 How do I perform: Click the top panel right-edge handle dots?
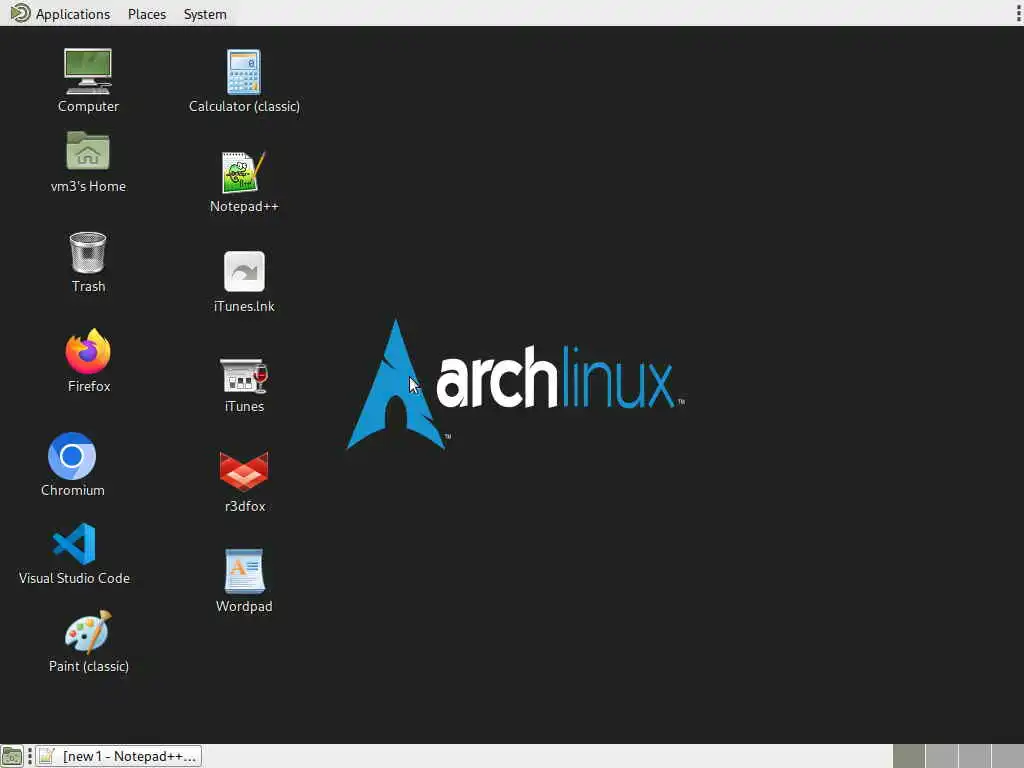coord(1019,13)
